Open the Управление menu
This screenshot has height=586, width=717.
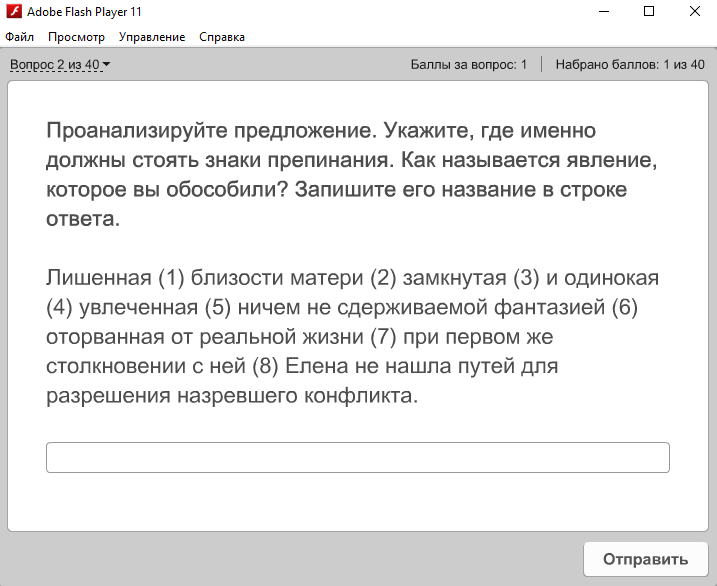(x=152, y=37)
